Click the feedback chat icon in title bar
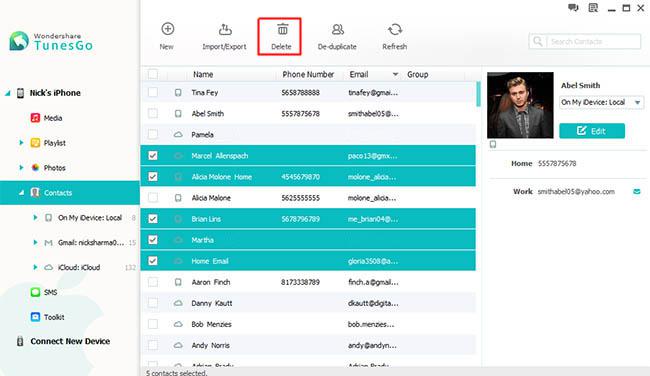 click(573, 8)
